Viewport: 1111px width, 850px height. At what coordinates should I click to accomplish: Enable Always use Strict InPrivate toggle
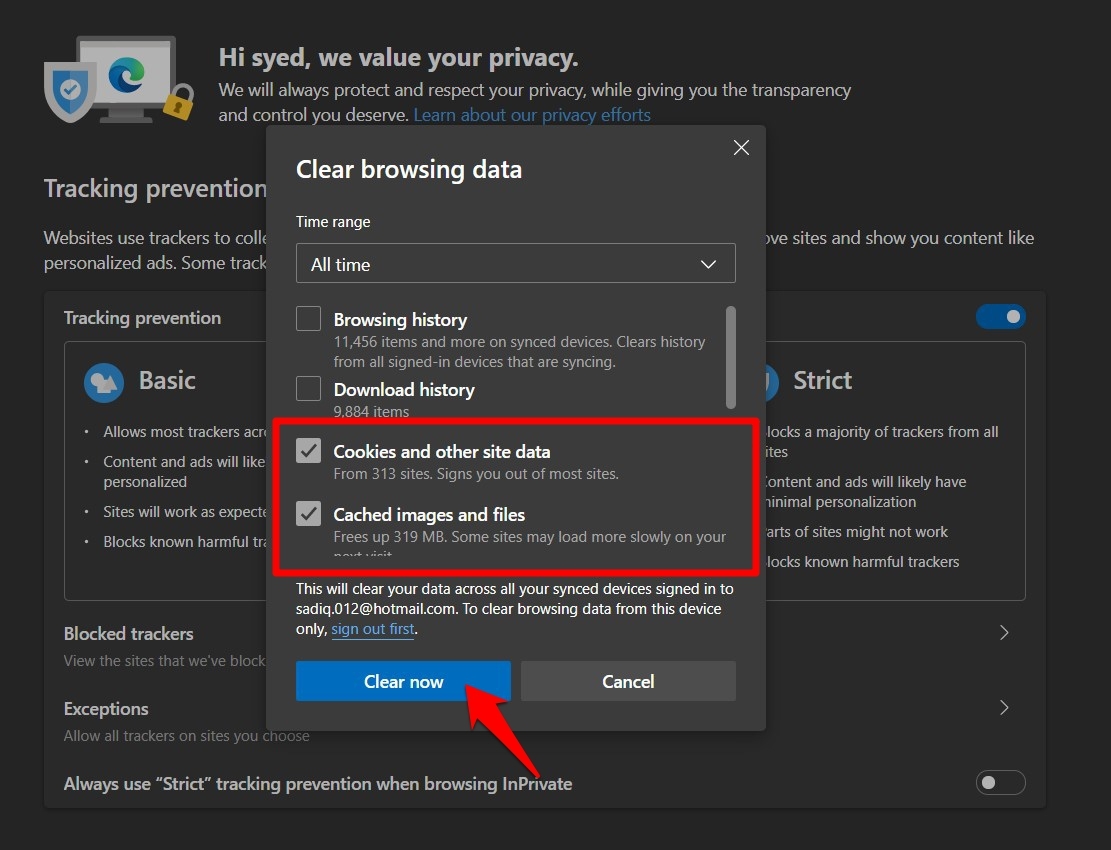[x=1000, y=783]
